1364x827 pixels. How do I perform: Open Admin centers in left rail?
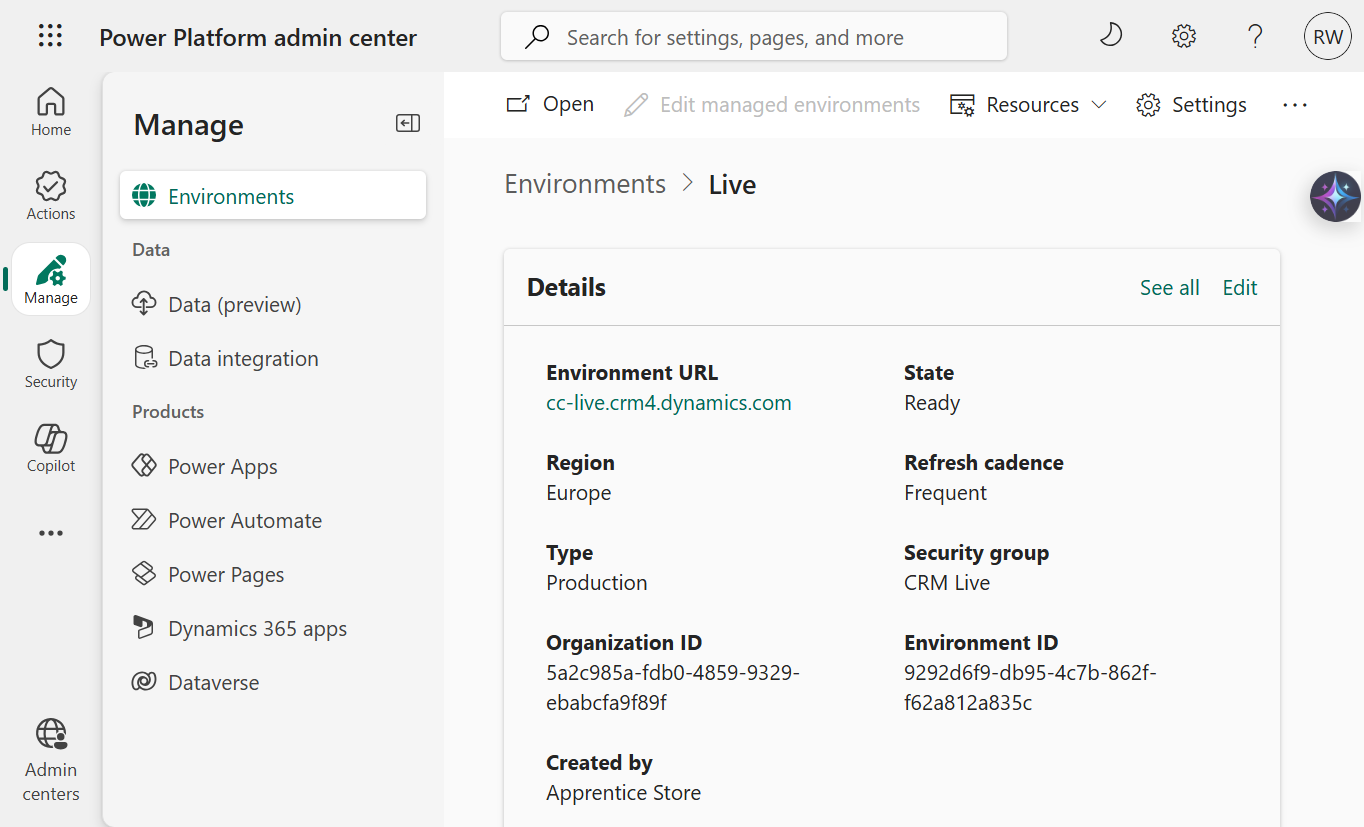click(51, 760)
